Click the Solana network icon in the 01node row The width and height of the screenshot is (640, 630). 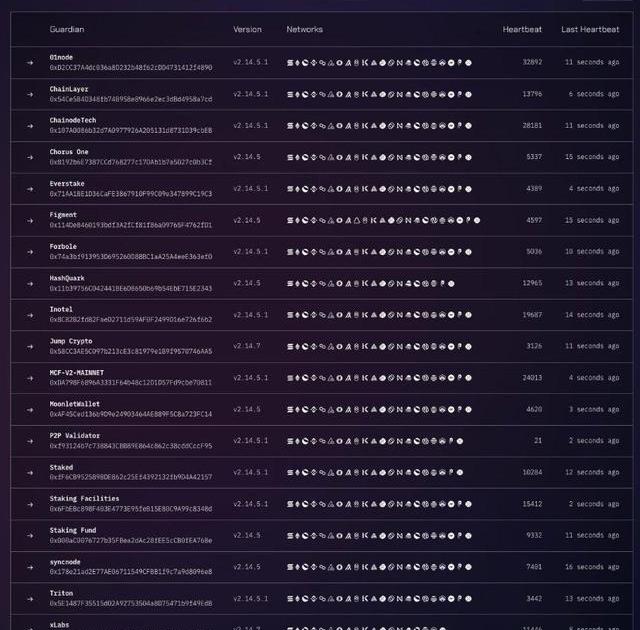point(291,62)
